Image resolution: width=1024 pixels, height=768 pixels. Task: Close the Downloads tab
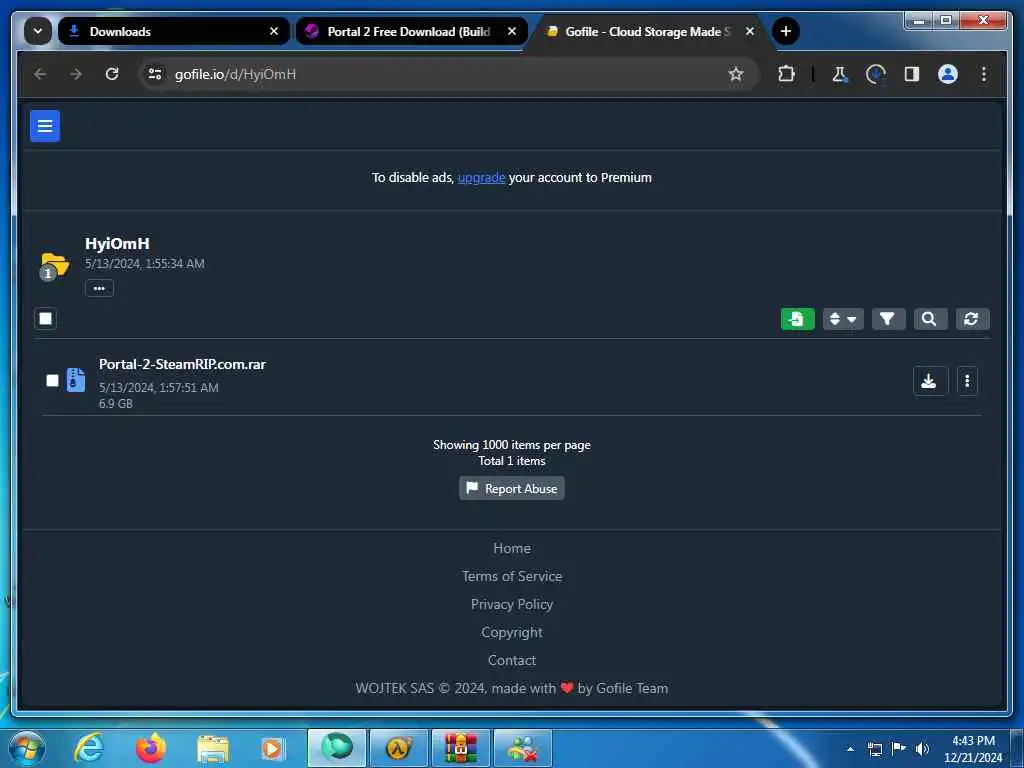[274, 31]
